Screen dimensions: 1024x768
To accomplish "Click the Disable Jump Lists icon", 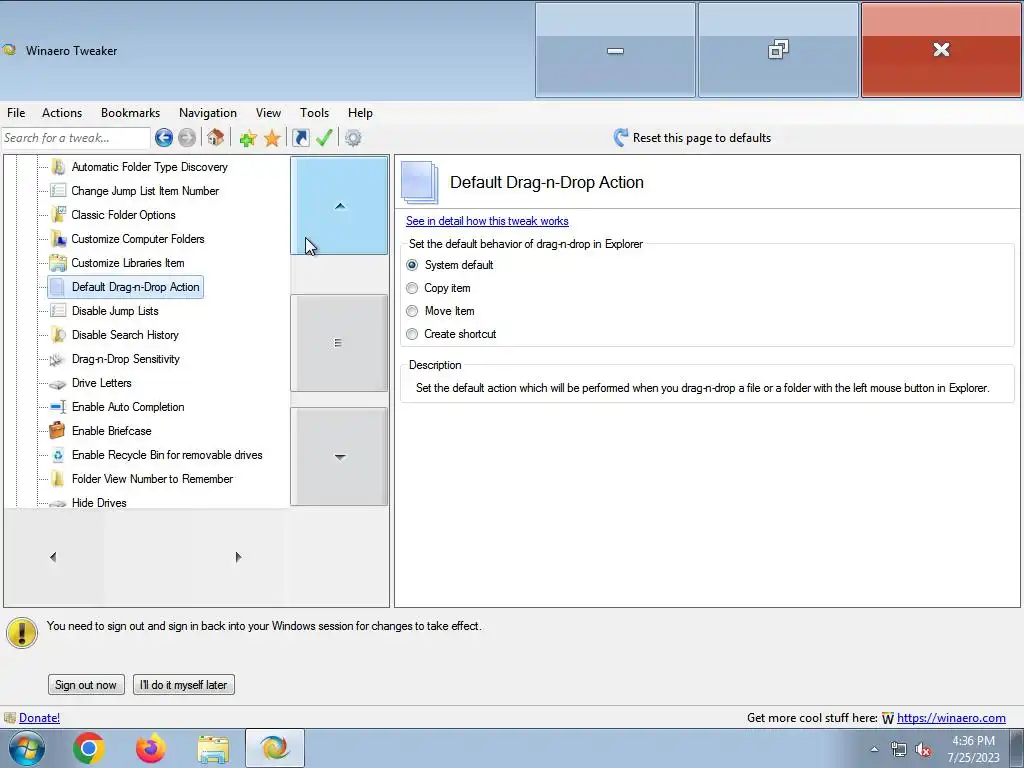I will click(58, 311).
